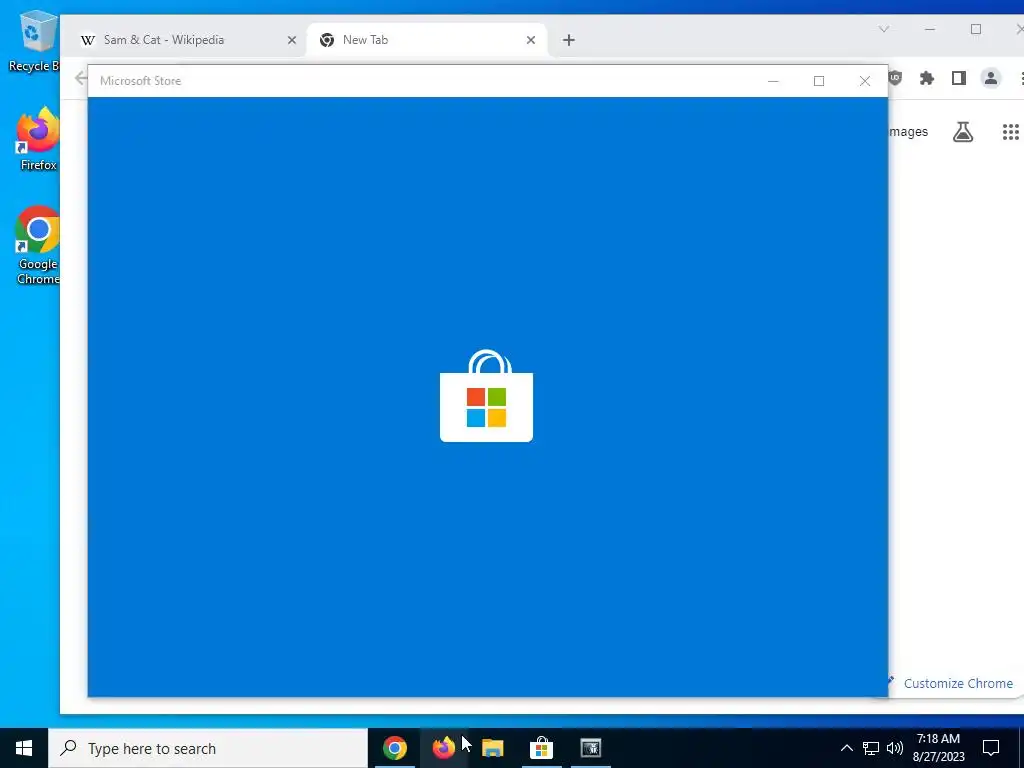Close the Microsoft Store window
Image resolution: width=1024 pixels, height=768 pixels.
click(x=865, y=81)
